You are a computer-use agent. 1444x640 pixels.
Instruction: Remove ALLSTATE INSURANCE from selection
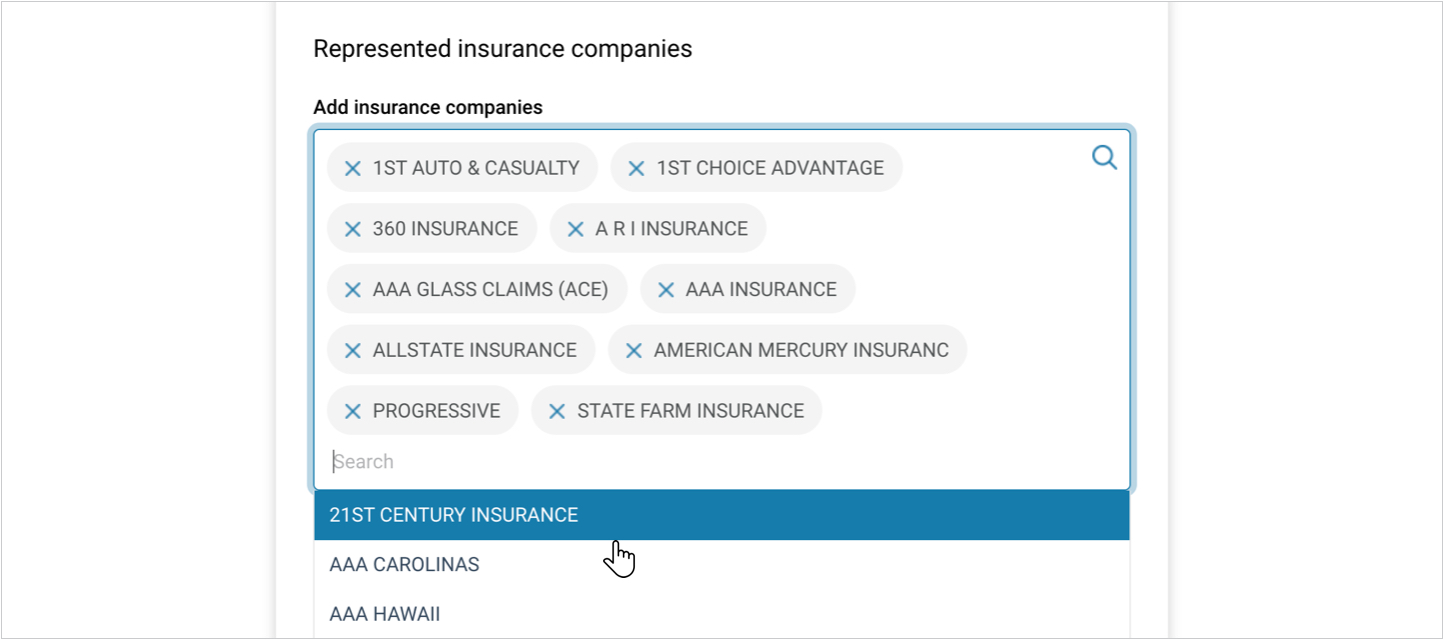352,351
